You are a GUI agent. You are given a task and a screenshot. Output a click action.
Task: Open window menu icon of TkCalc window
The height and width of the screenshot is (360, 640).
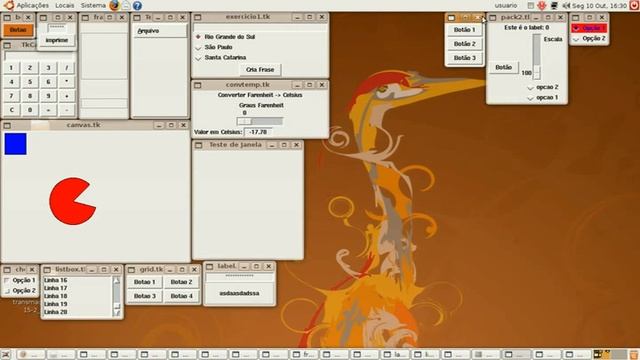point(7,45)
